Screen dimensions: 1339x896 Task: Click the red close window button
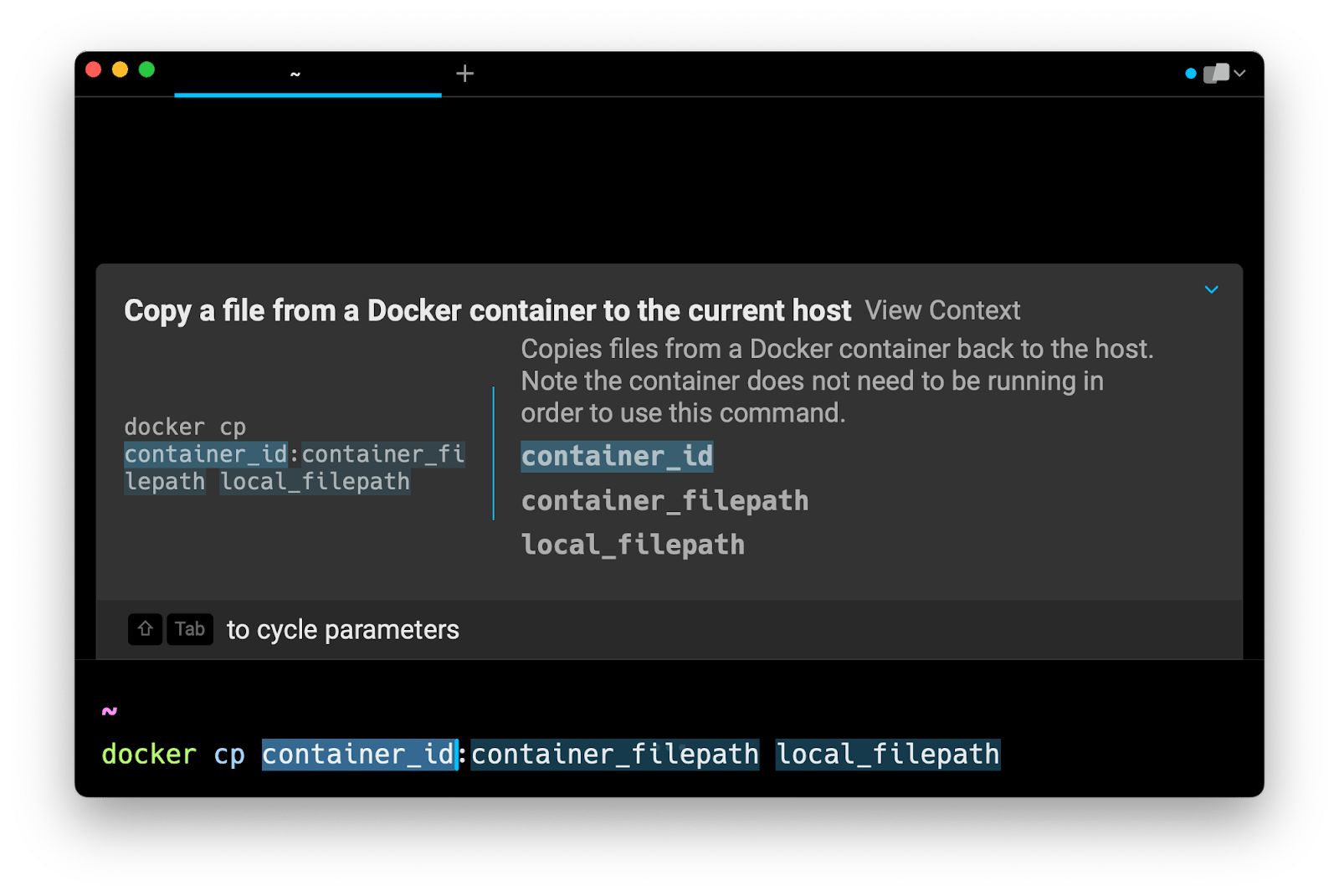pos(94,69)
